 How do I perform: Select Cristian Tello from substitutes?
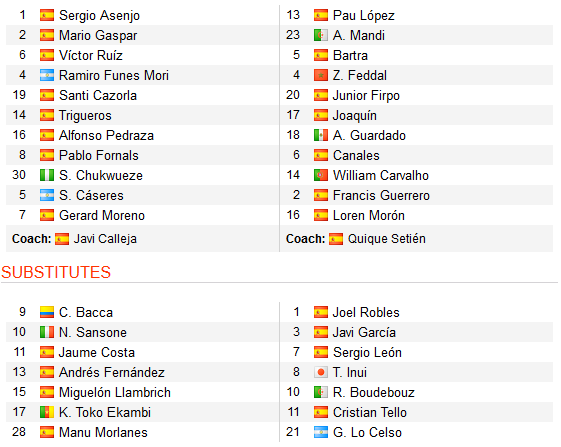[x=370, y=413]
